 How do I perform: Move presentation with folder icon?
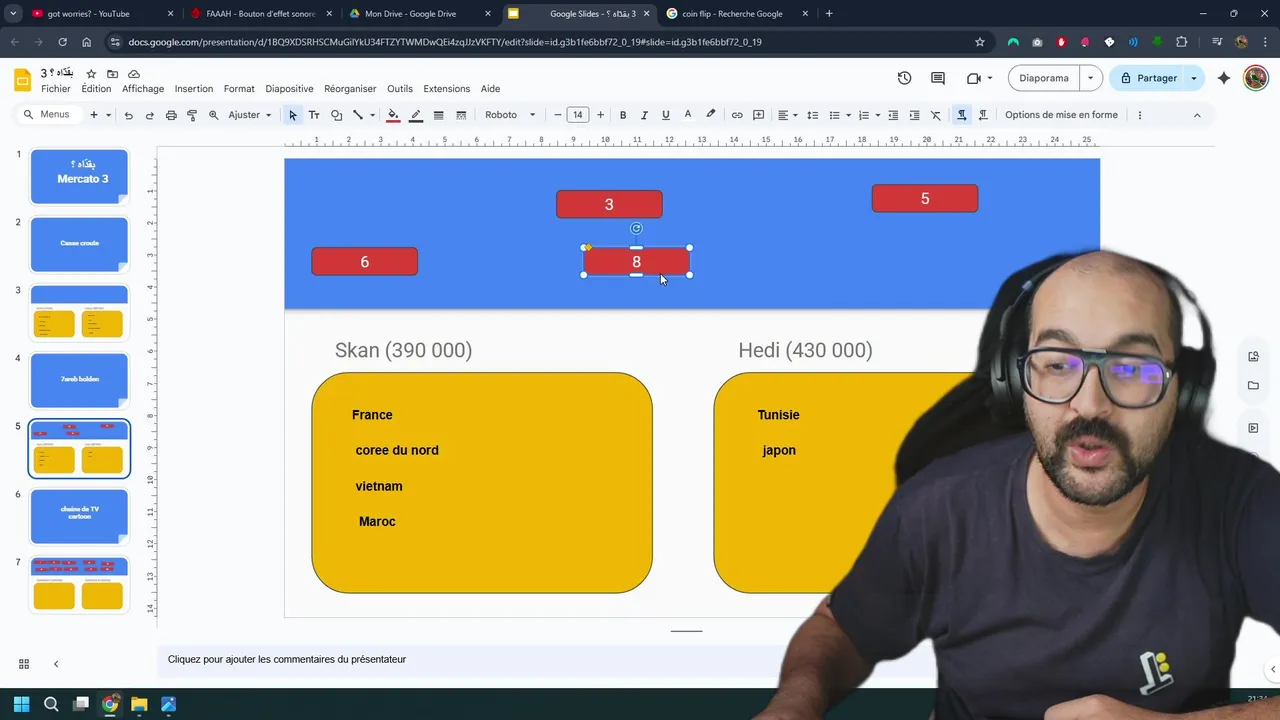pos(112,74)
